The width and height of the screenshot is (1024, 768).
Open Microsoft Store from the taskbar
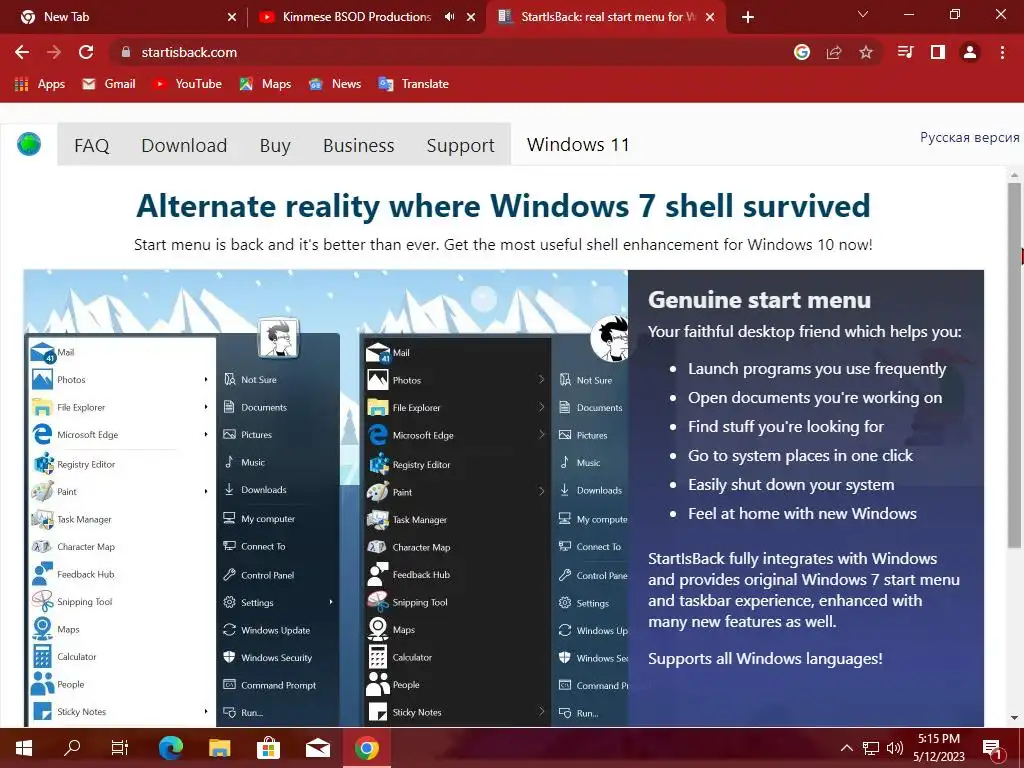coord(268,748)
